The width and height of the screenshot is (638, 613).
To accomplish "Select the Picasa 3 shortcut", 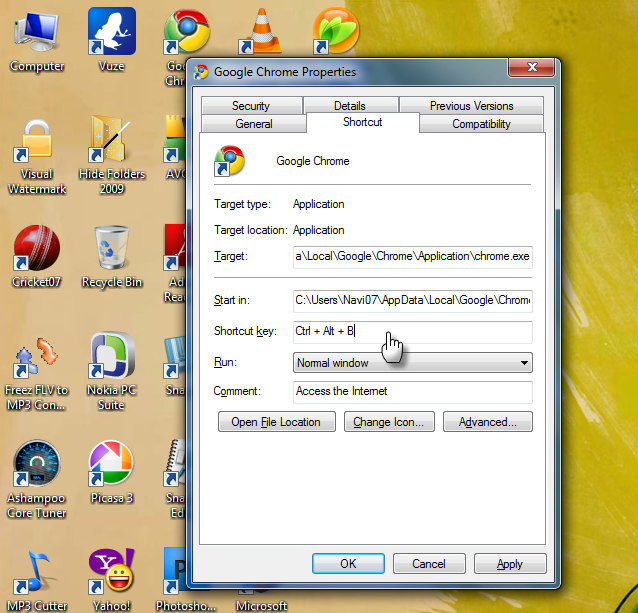I will tap(111, 472).
